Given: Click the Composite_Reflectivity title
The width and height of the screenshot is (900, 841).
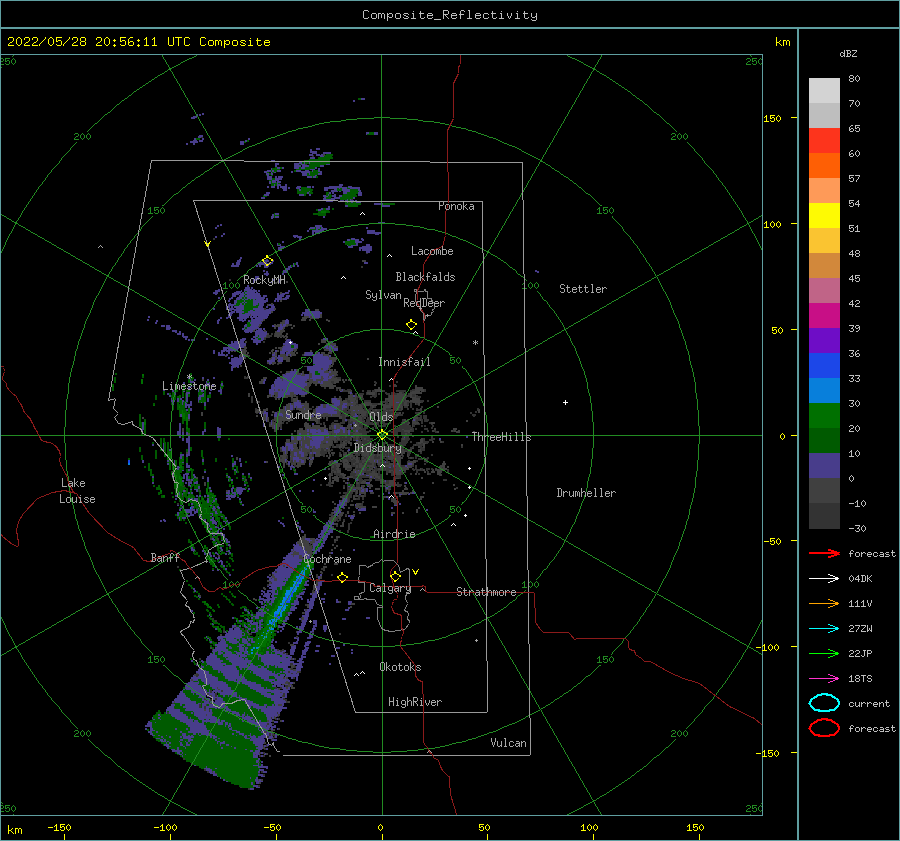Looking at the screenshot, I should [450, 15].
